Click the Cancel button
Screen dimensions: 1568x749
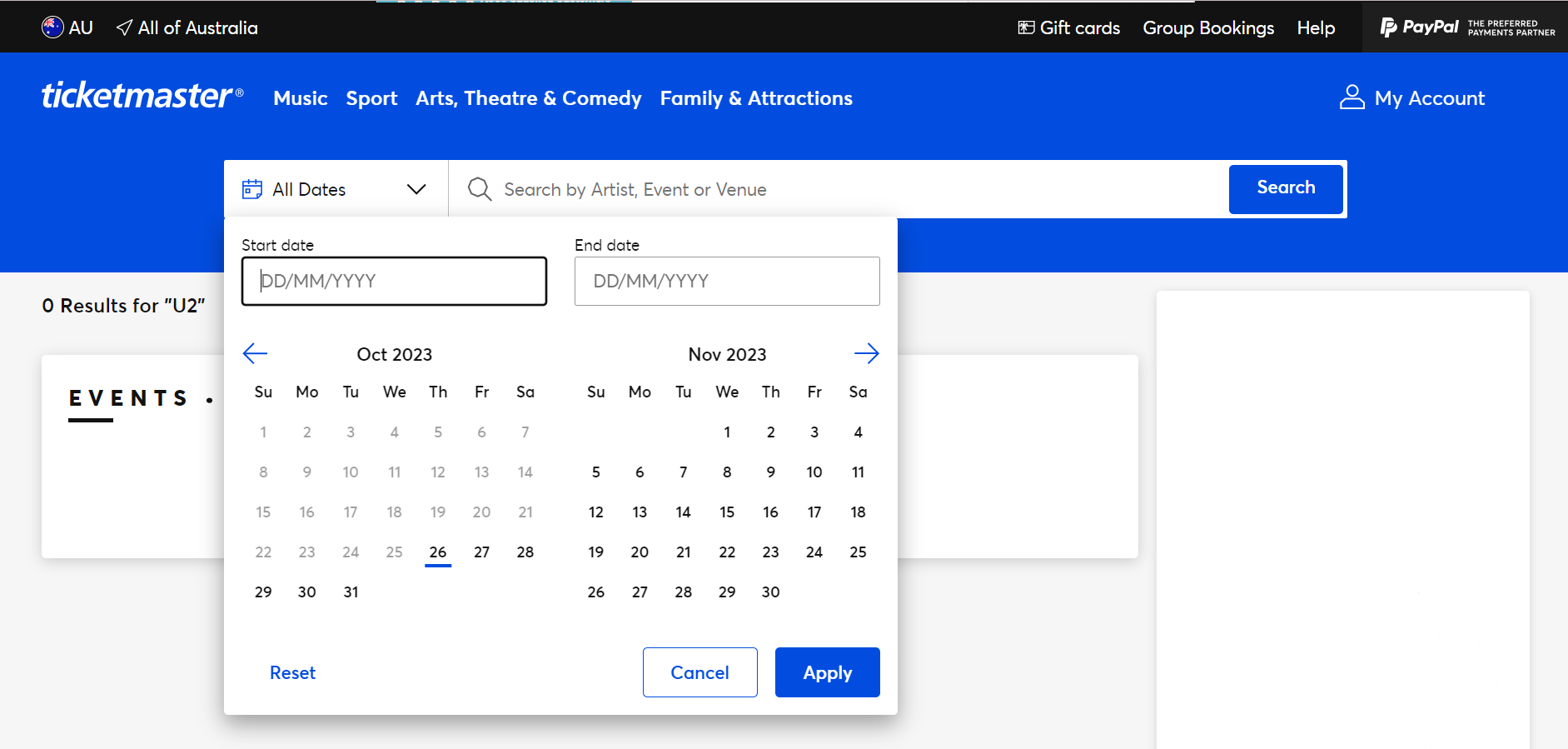[x=699, y=672]
